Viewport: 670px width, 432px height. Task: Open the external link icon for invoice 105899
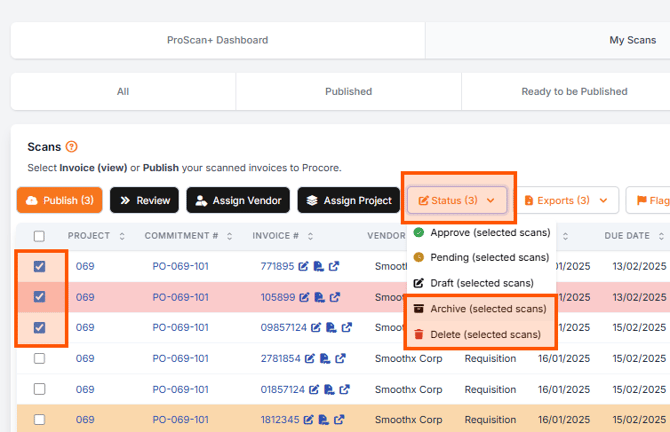335,297
